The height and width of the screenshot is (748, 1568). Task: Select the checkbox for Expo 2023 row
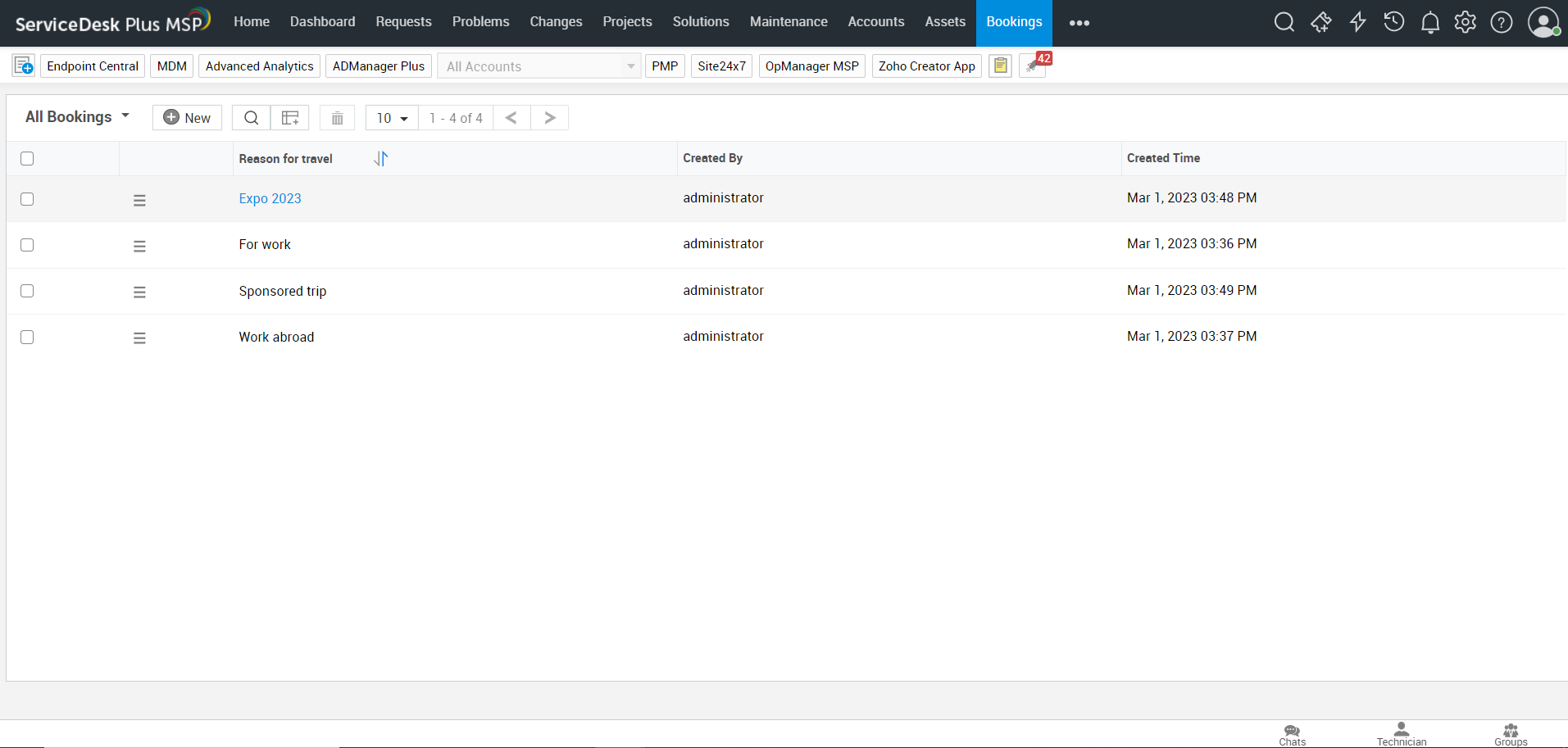coord(27,198)
